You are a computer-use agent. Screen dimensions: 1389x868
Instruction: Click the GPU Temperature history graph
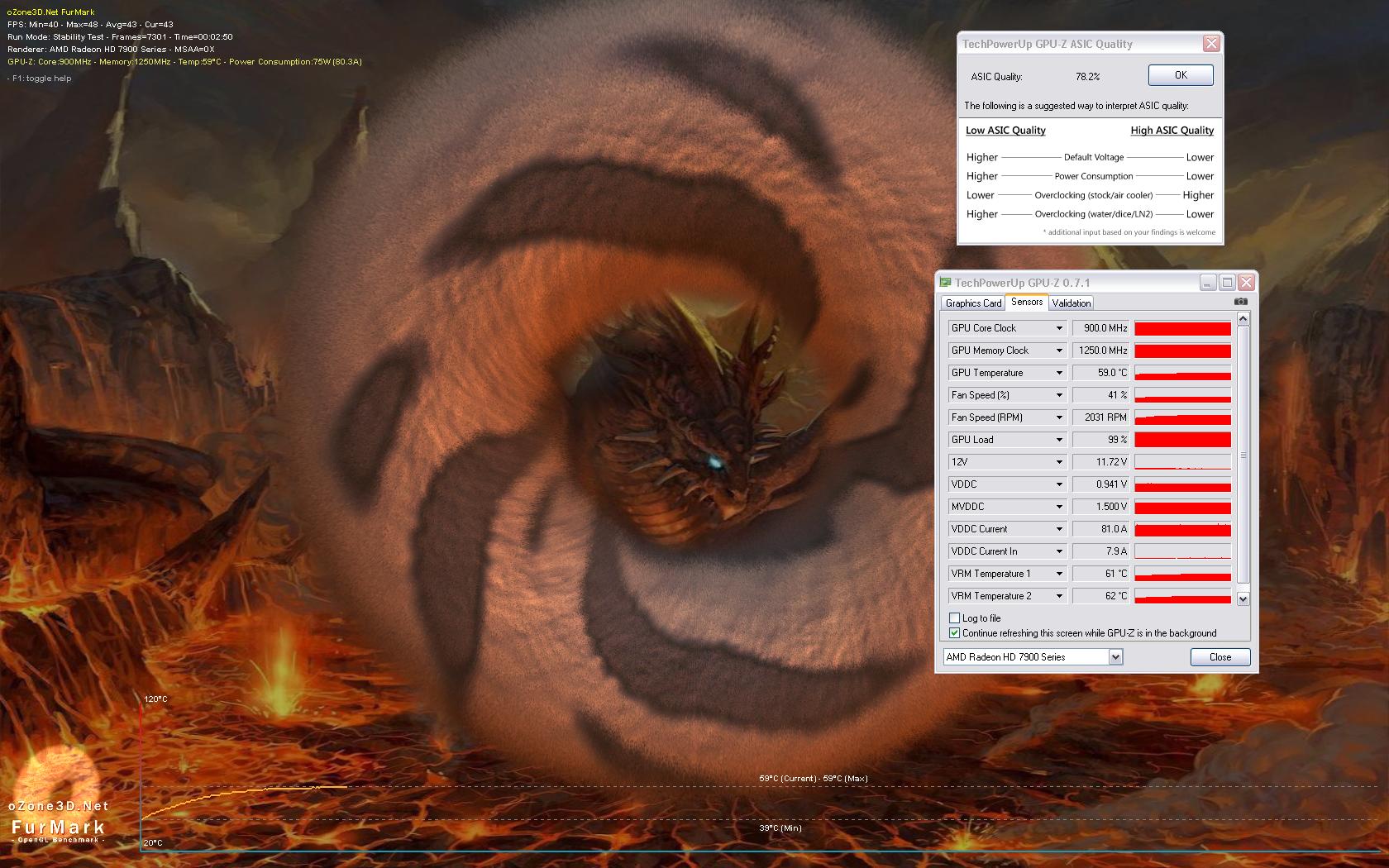point(1182,373)
